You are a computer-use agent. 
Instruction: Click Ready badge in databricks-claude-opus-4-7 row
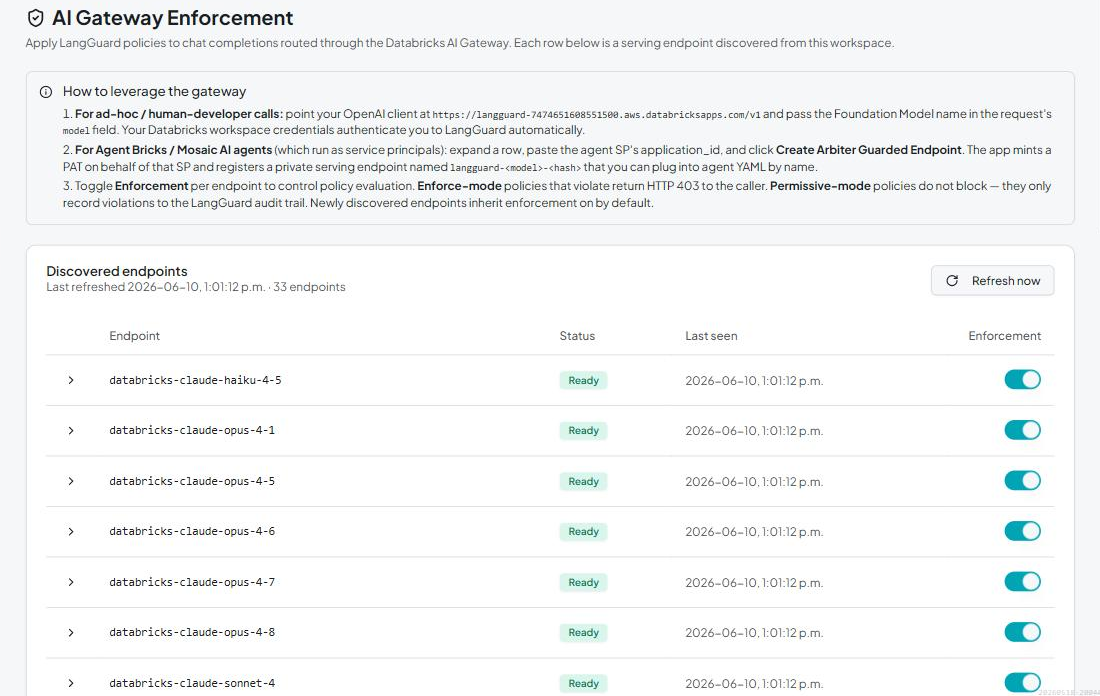583,582
